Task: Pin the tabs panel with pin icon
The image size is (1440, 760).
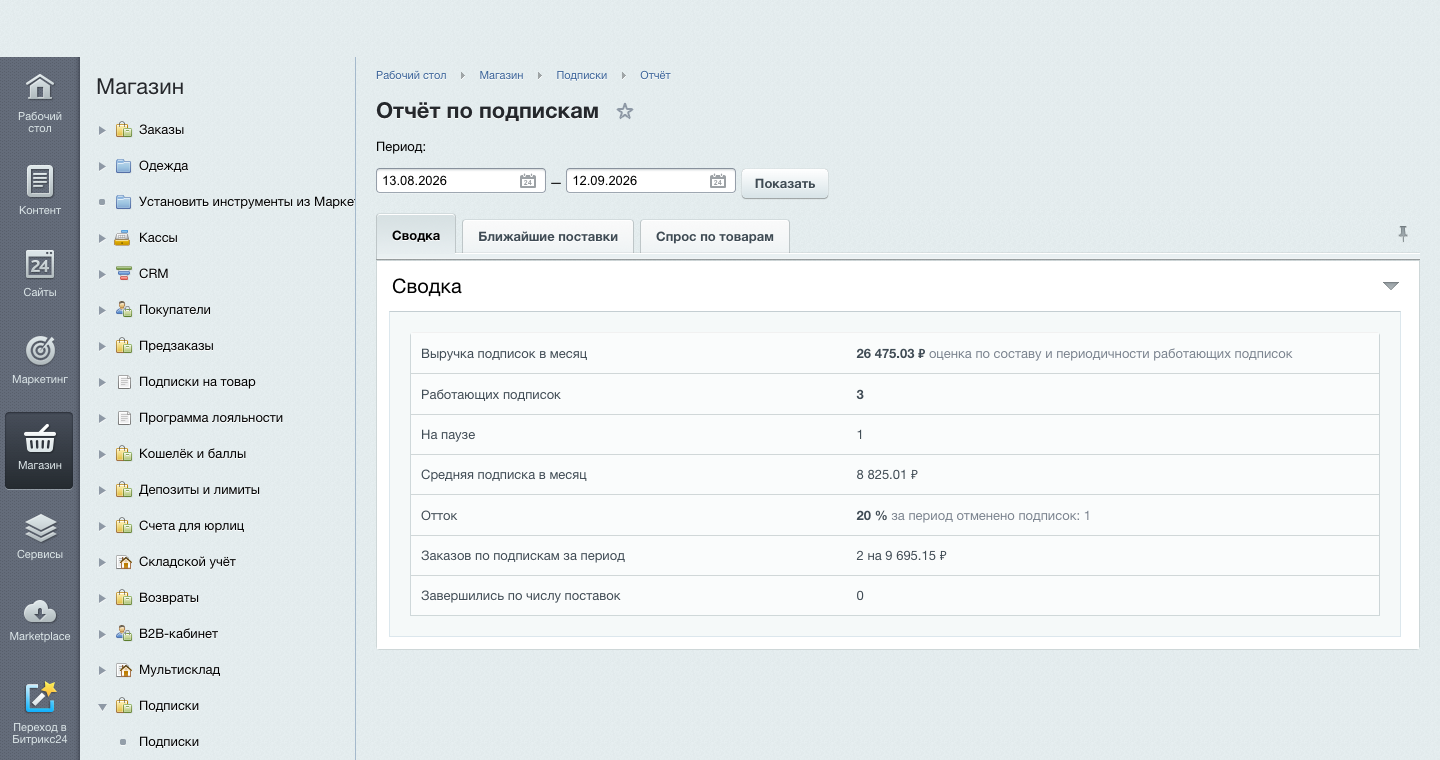Action: point(1403,234)
